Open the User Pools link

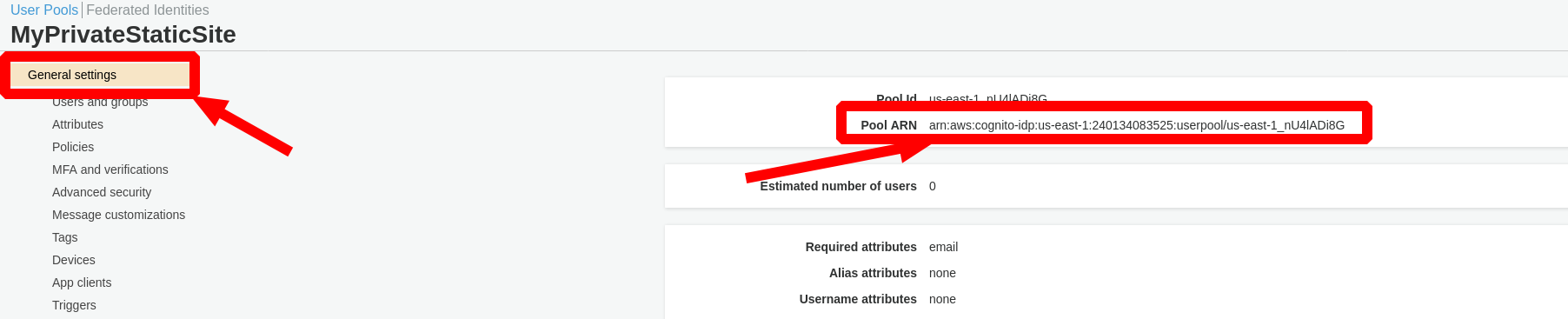coord(44,10)
